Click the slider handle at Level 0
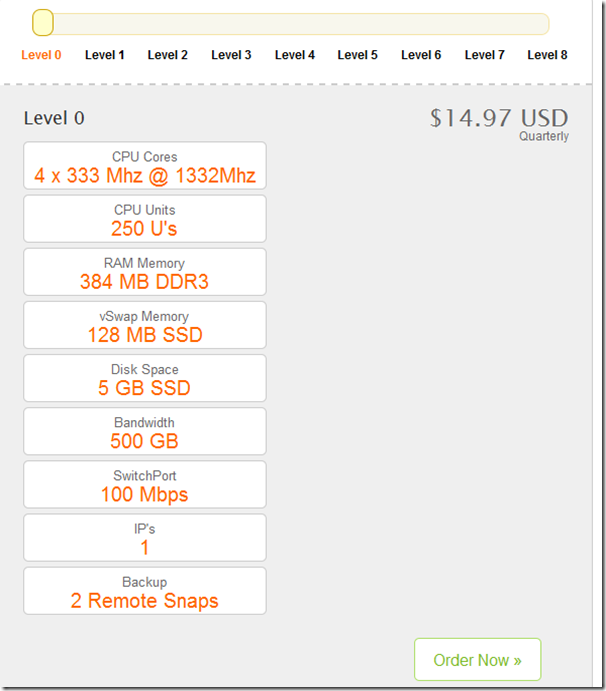This screenshot has height=691, width=606. (x=43, y=22)
